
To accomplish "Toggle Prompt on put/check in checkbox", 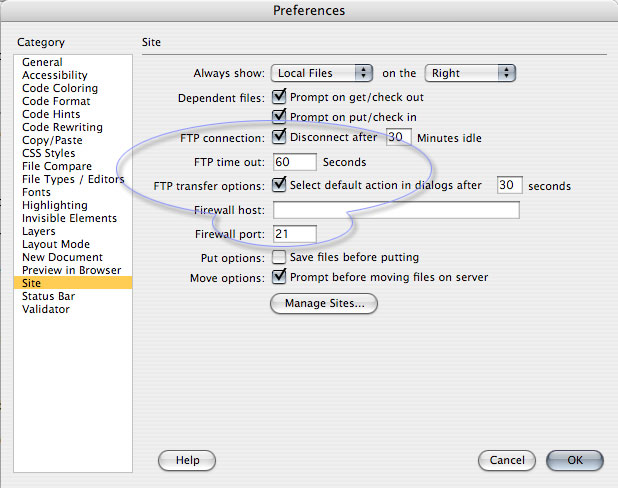I will (279, 116).
